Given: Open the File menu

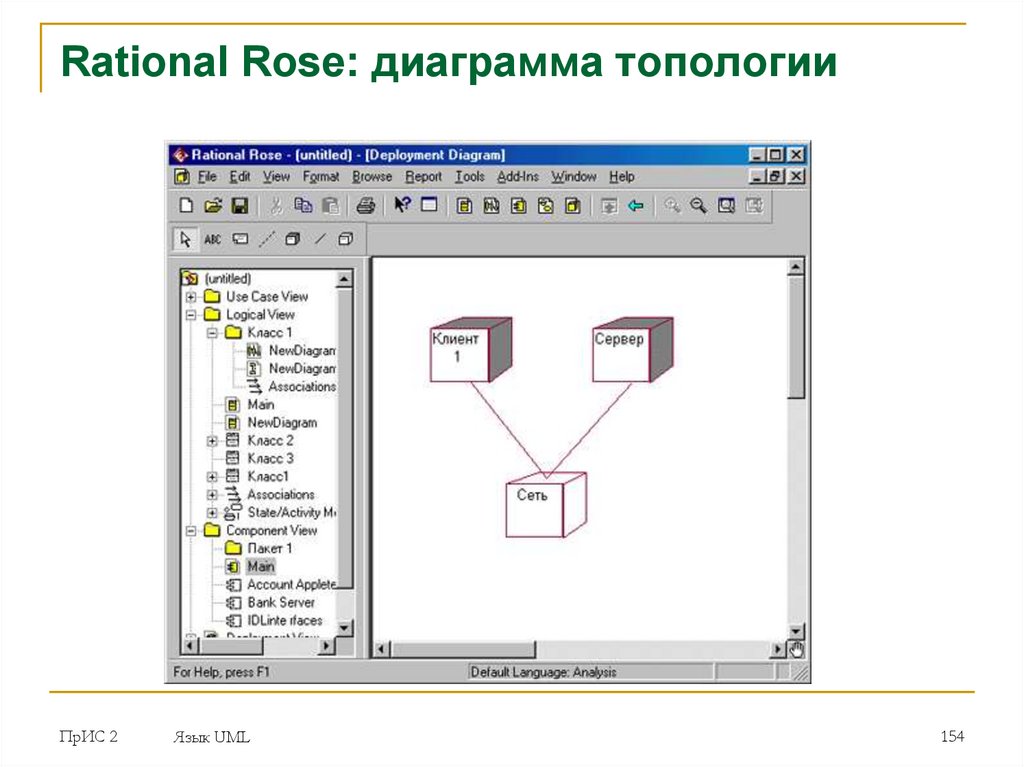Looking at the screenshot, I should click(207, 176).
